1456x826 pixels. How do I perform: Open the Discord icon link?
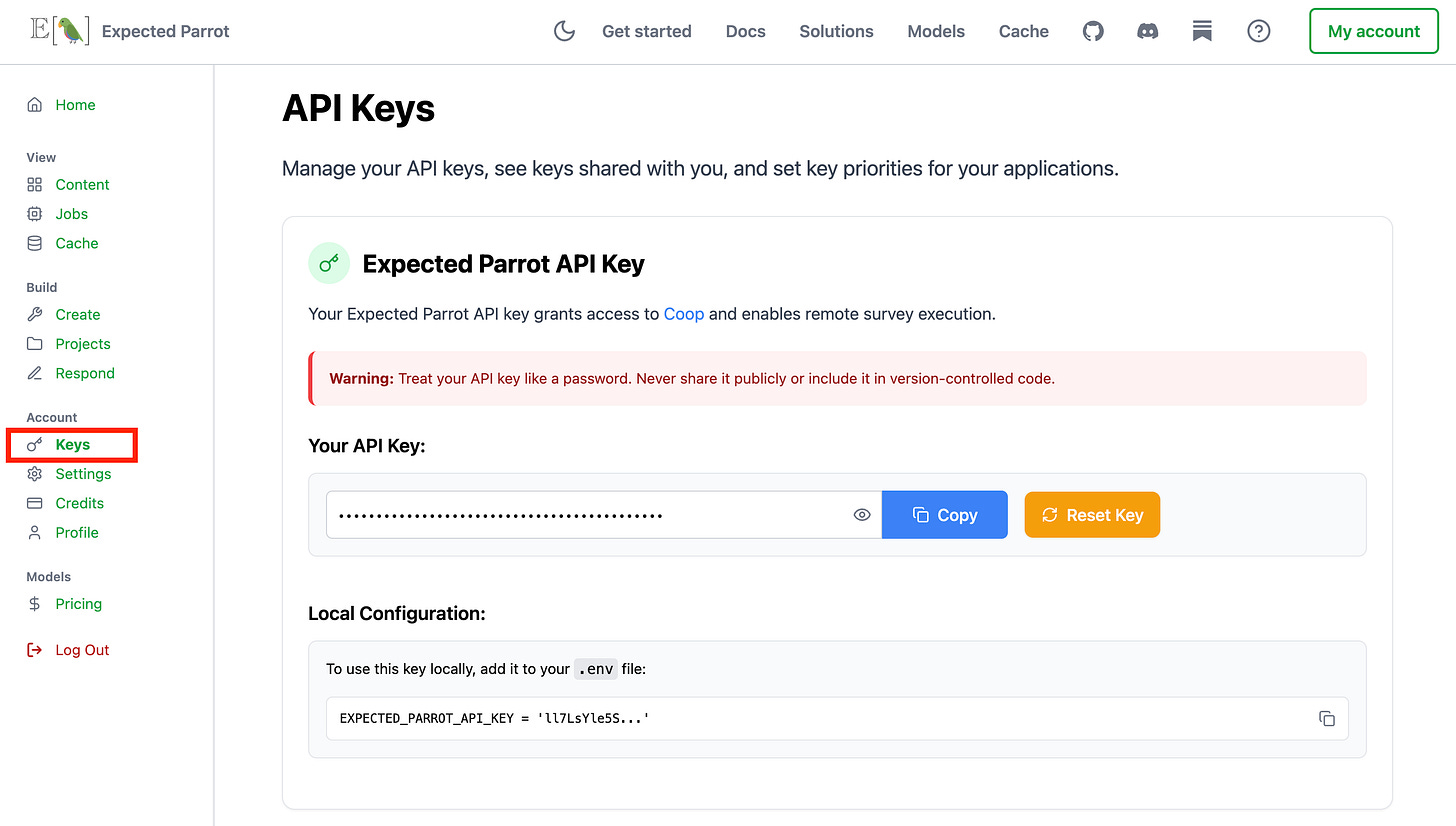click(x=1148, y=31)
